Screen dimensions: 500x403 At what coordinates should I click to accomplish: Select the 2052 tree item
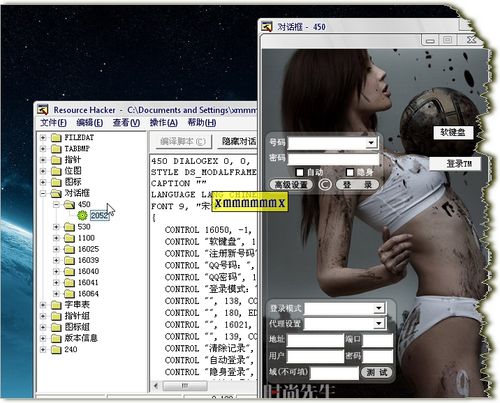(99, 216)
